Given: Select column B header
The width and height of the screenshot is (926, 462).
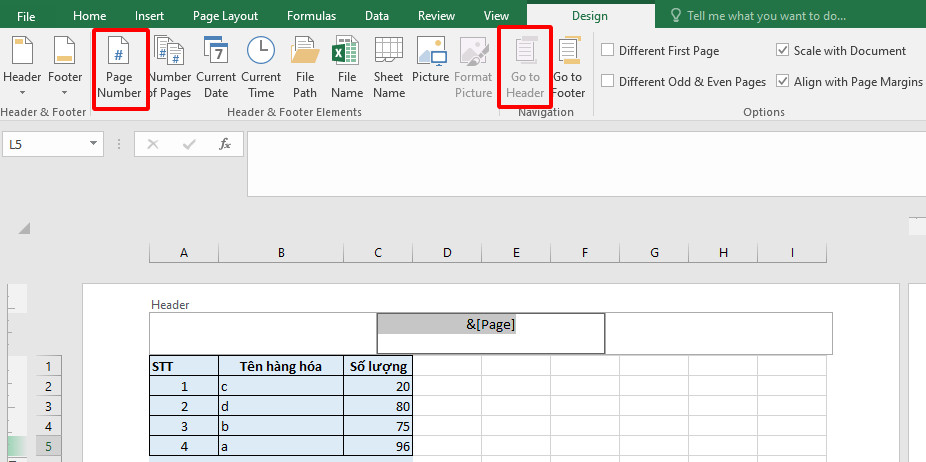Looking at the screenshot, I should (281, 253).
